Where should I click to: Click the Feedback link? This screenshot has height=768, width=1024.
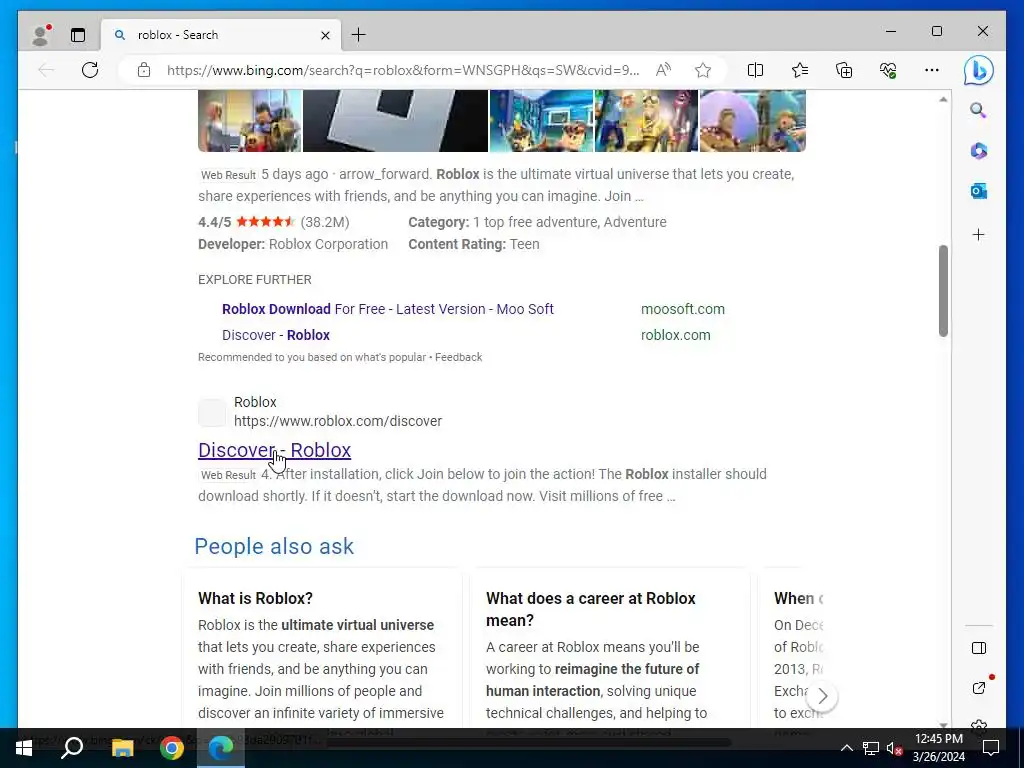[458, 357]
